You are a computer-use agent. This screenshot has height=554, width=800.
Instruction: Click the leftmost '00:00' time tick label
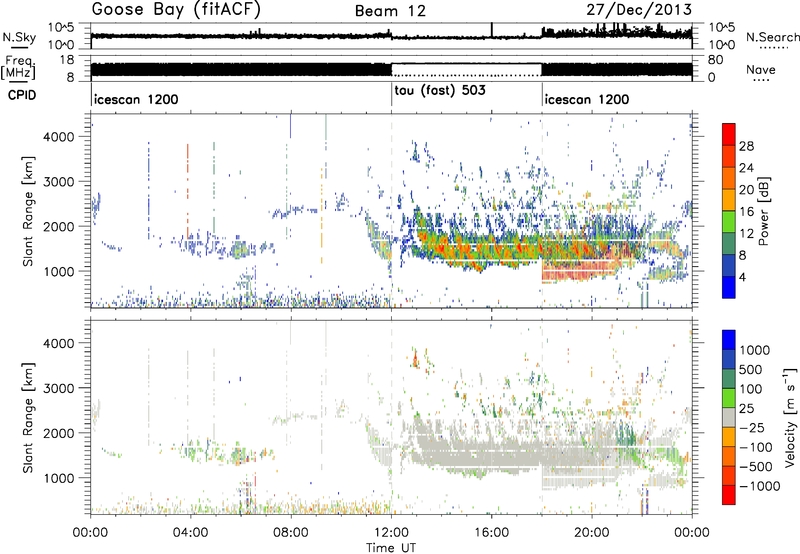click(91, 533)
